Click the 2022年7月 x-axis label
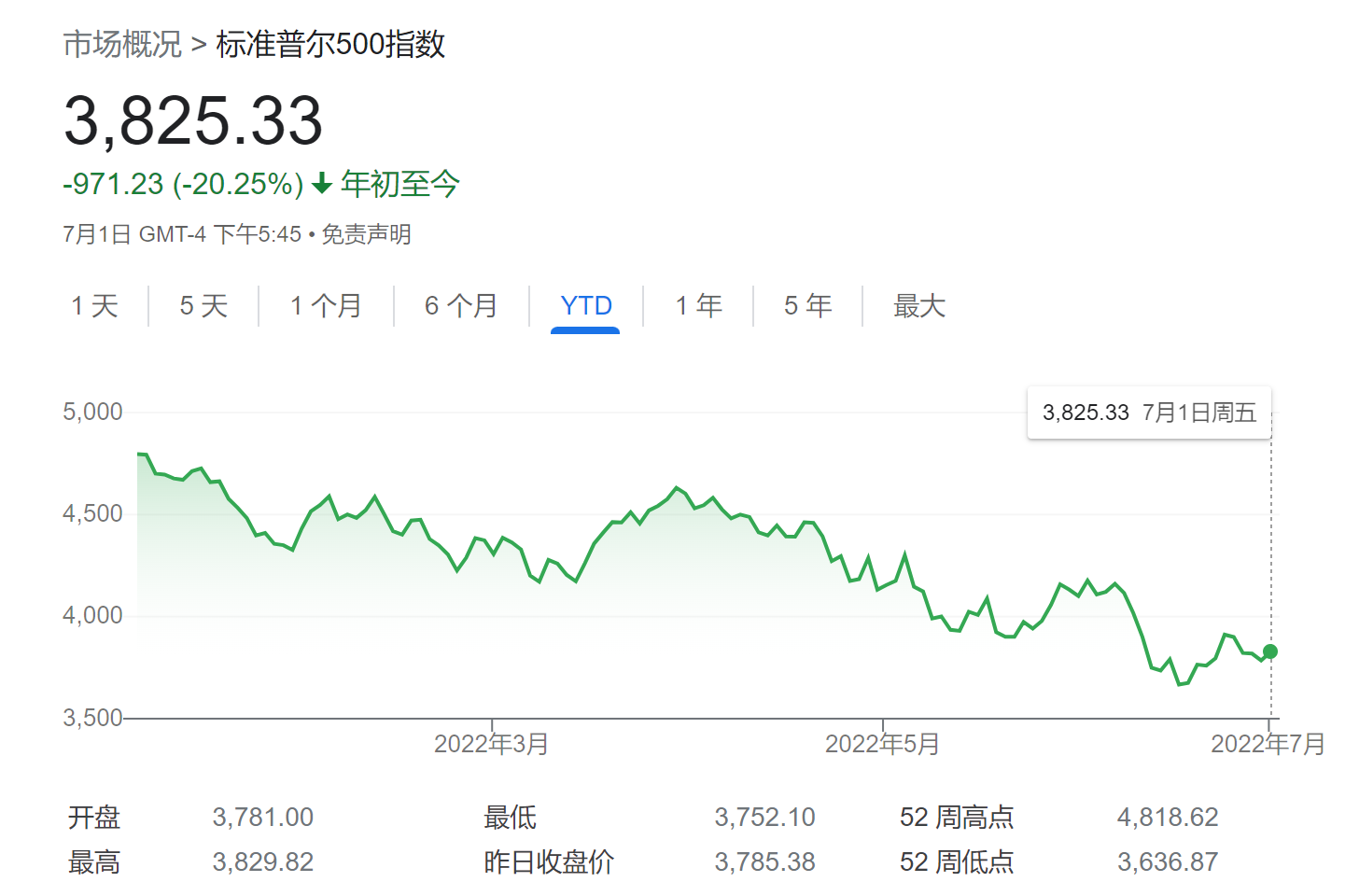This screenshot has height=896, width=1359. 1268,744
